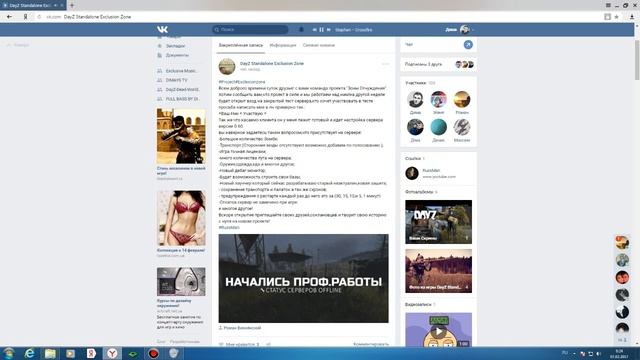Launch Internet Explorer from taskbar

click(29, 353)
